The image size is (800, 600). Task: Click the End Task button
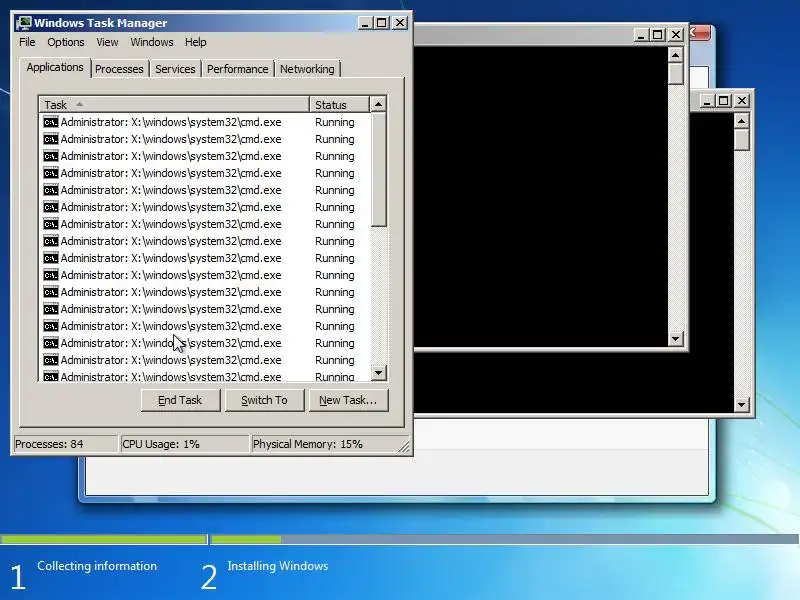180,400
